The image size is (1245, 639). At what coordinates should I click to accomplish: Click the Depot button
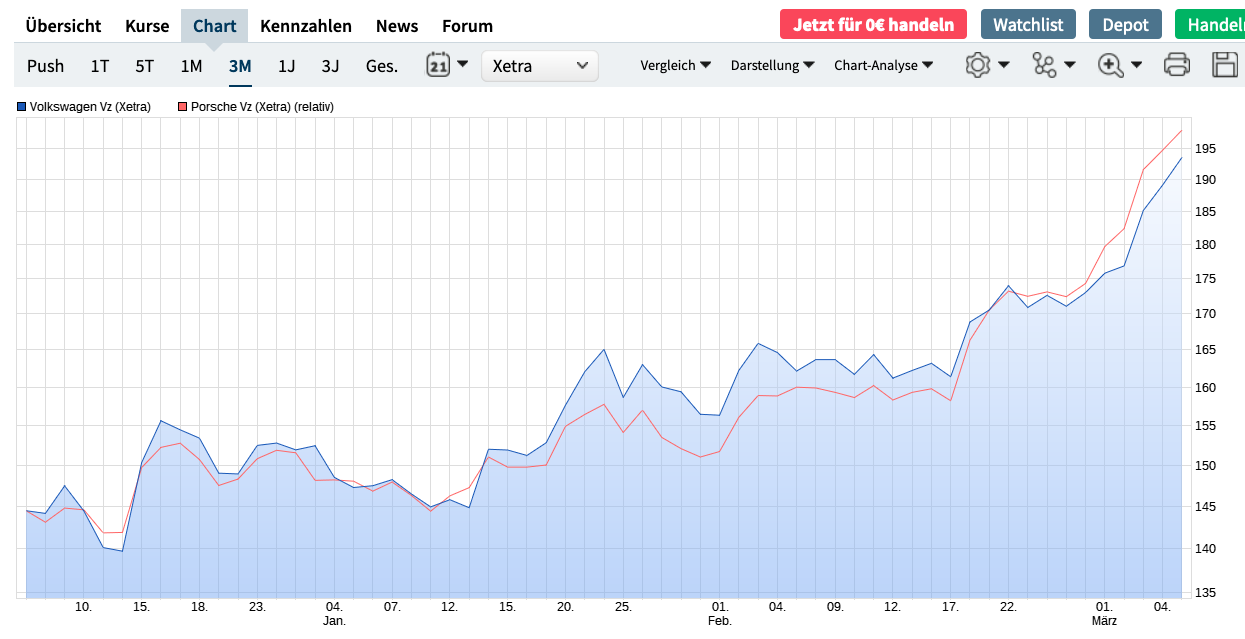click(x=1125, y=25)
